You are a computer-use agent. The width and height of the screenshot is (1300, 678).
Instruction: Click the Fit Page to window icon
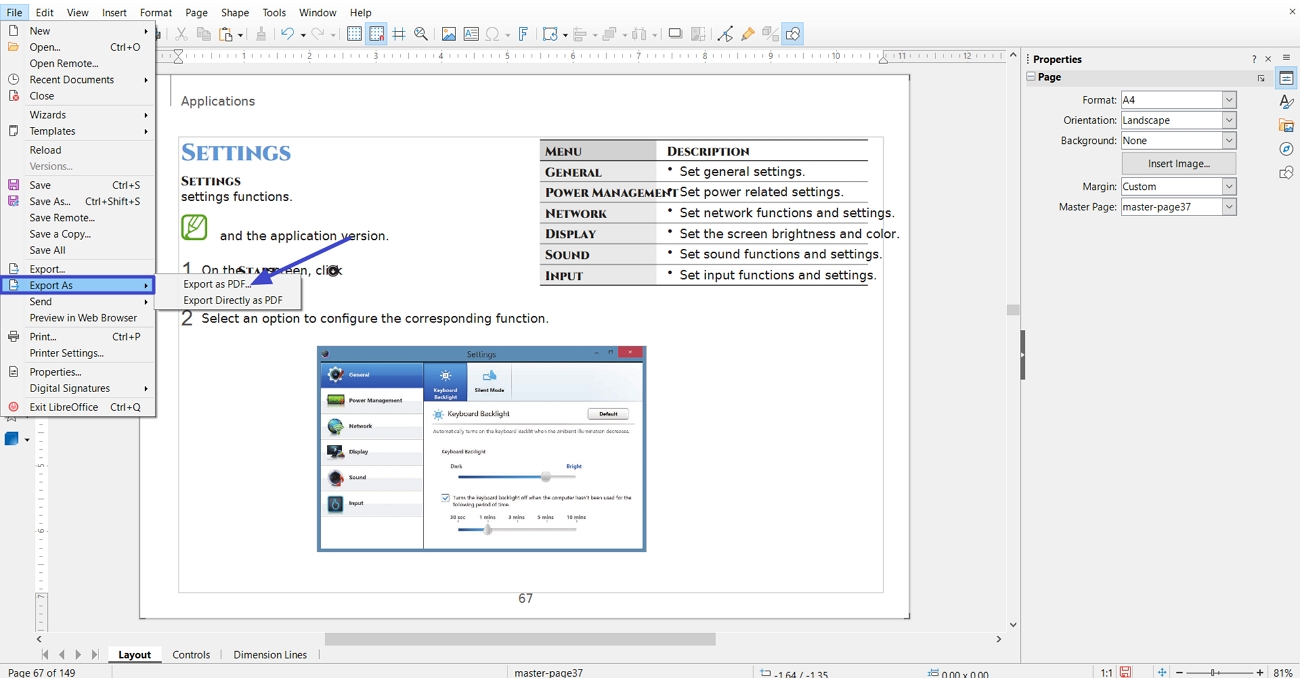point(1162,672)
